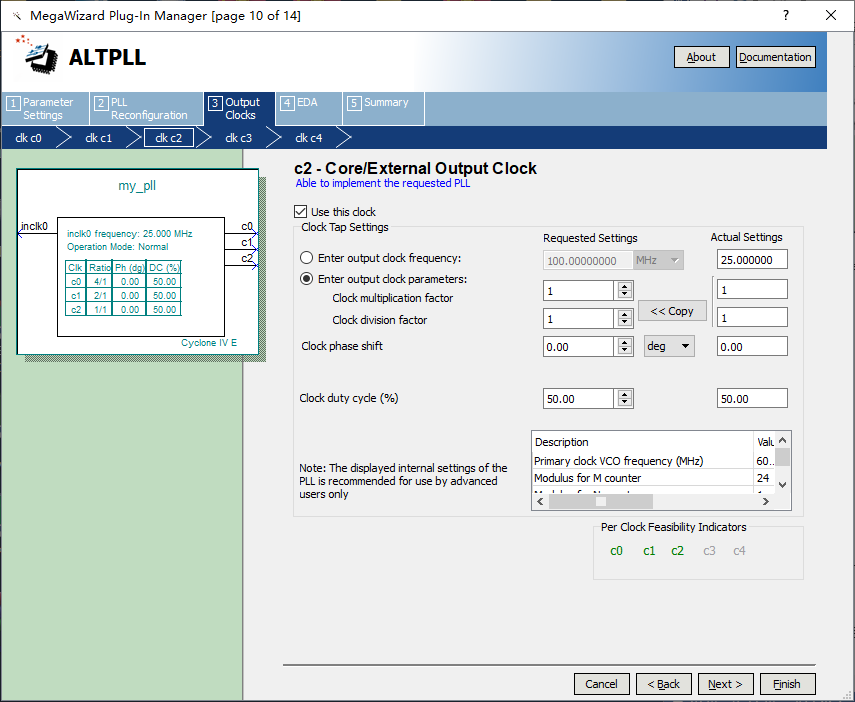Image resolution: width=855 pixels, height=702 pixels.
Task: Click the MegaWizard title bar icon
Action: [x=16, y=16]
